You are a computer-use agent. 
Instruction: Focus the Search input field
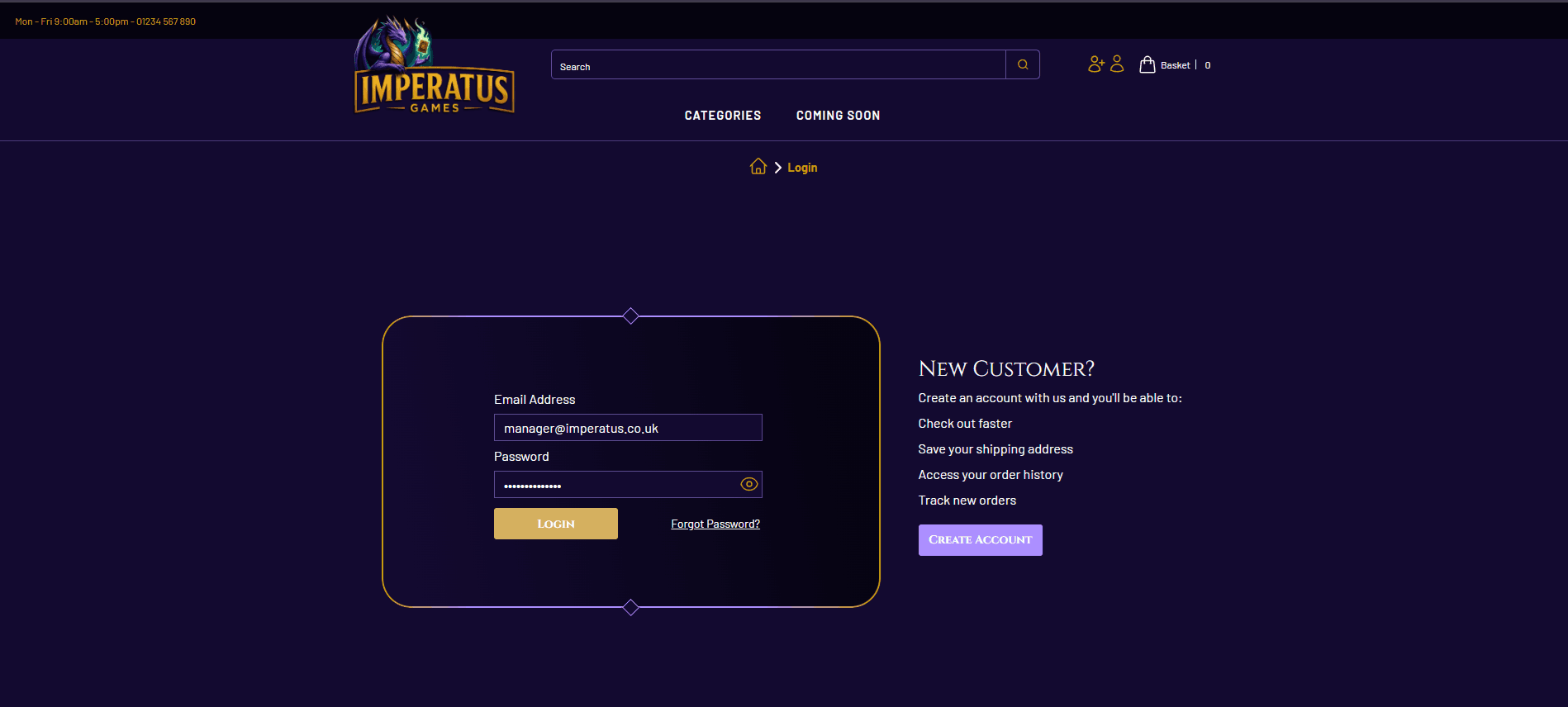point(778,64)
